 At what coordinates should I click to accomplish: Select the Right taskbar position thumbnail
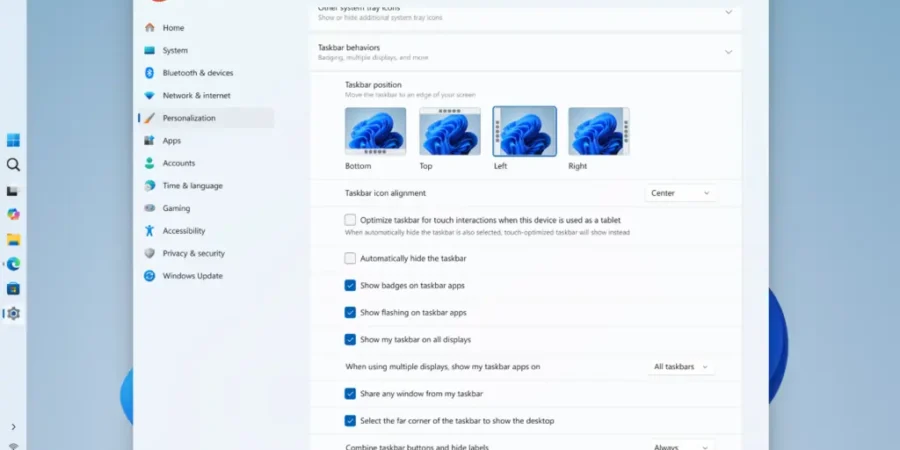[599, 131]
